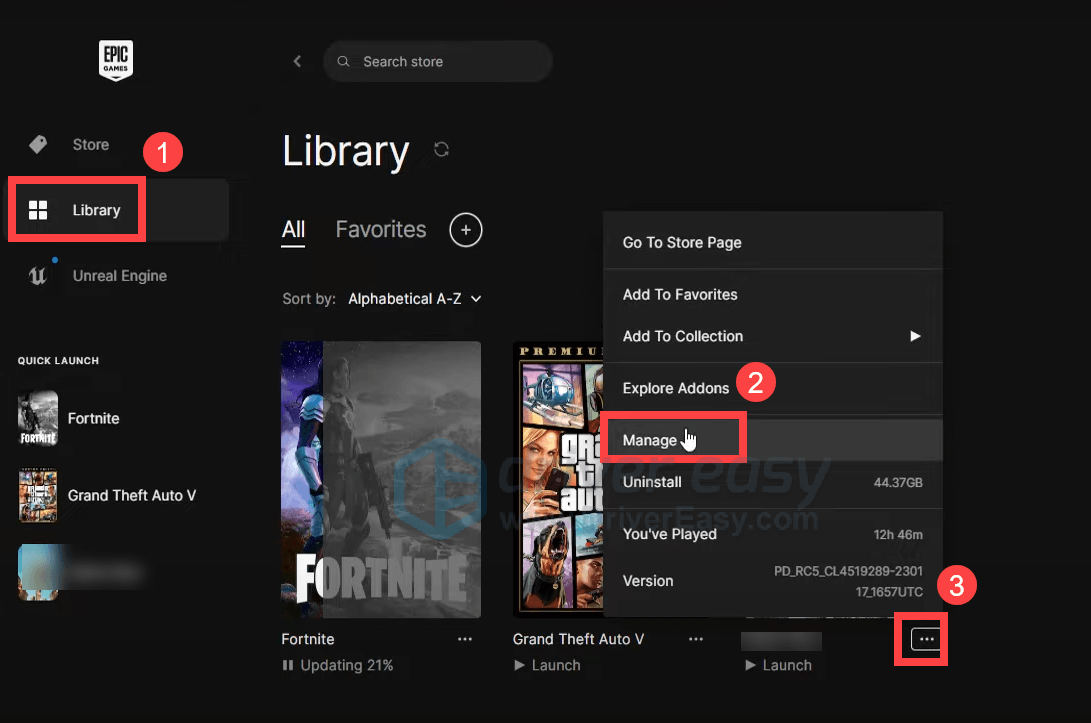This screenshot has width=1091, height=723.
Task: Refresh the Library with the sync icon
Action: [x=441, y=150]
